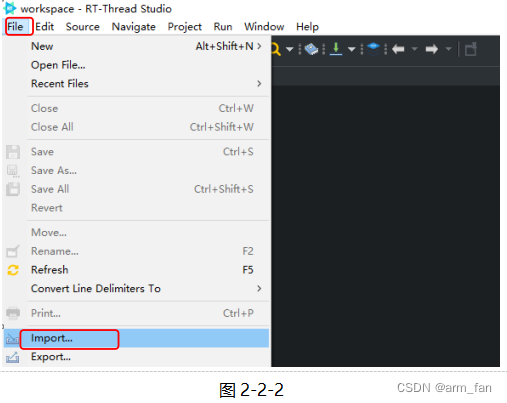Select Close All in the File menu

[x=136, y=127]
